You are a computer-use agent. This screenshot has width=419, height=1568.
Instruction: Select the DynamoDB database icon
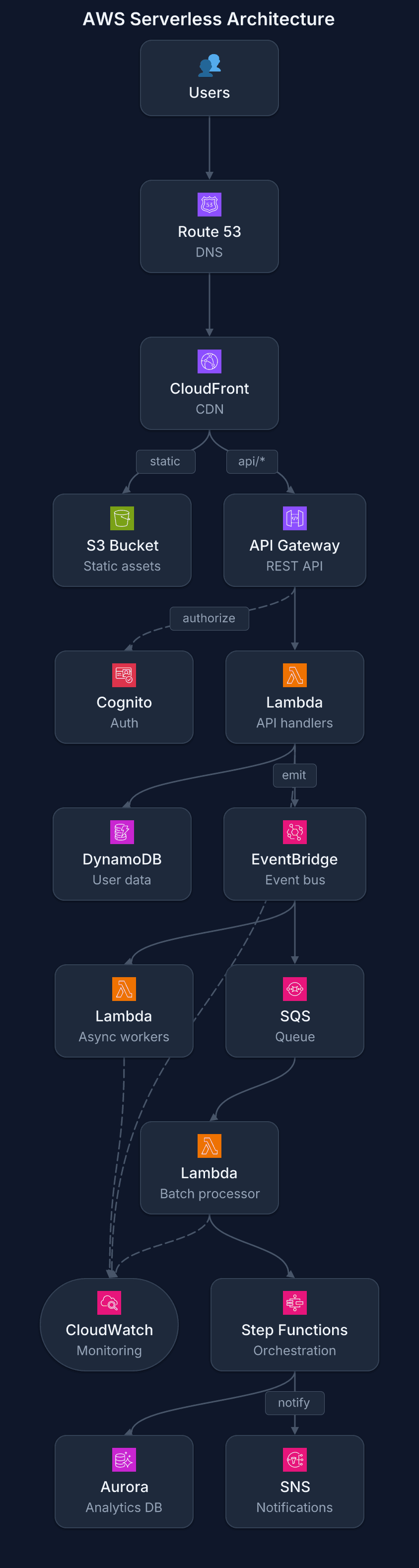pos(122,832)
